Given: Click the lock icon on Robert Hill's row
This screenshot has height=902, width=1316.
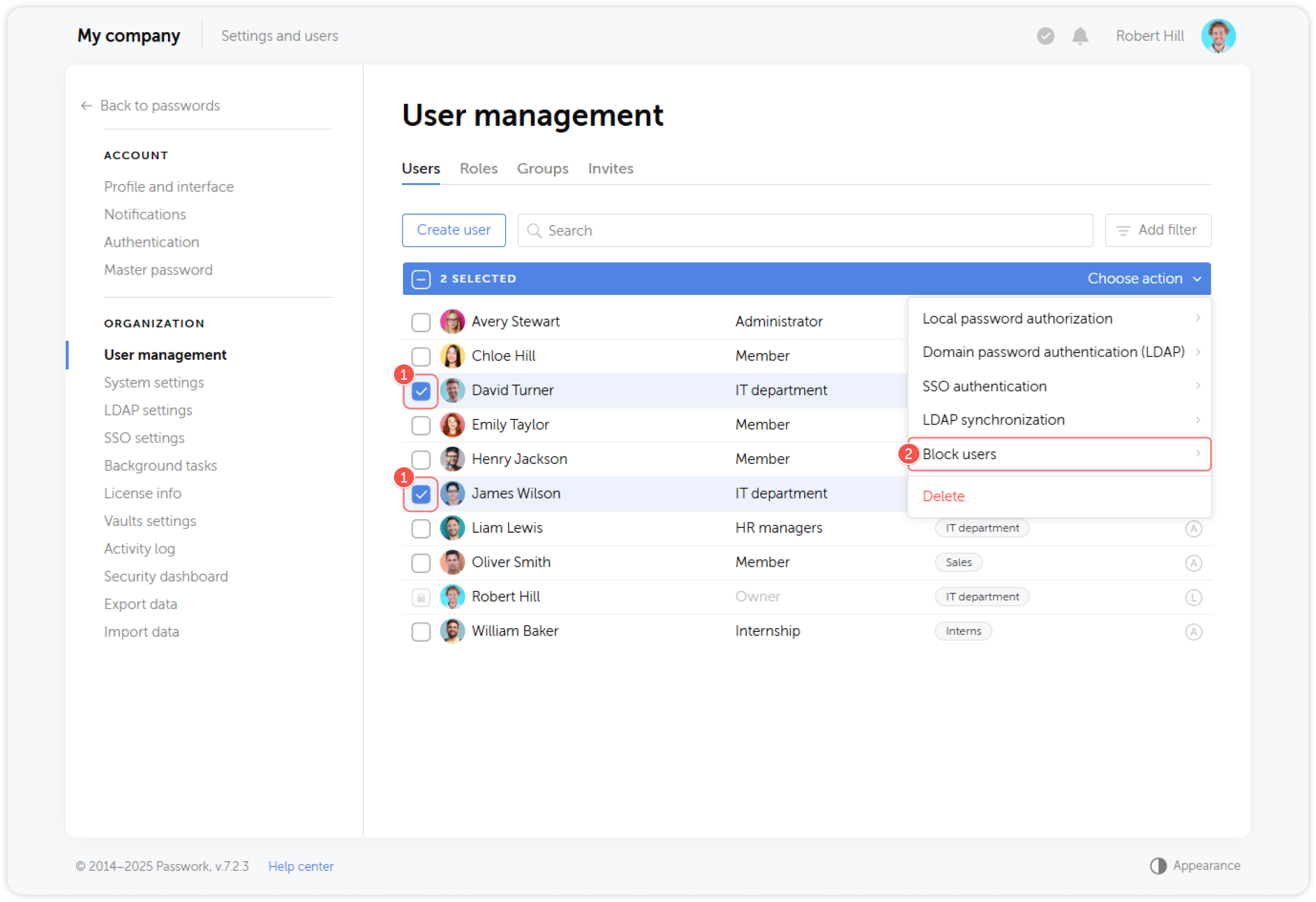Looking at the screenshot, I should tap(421, 597).
